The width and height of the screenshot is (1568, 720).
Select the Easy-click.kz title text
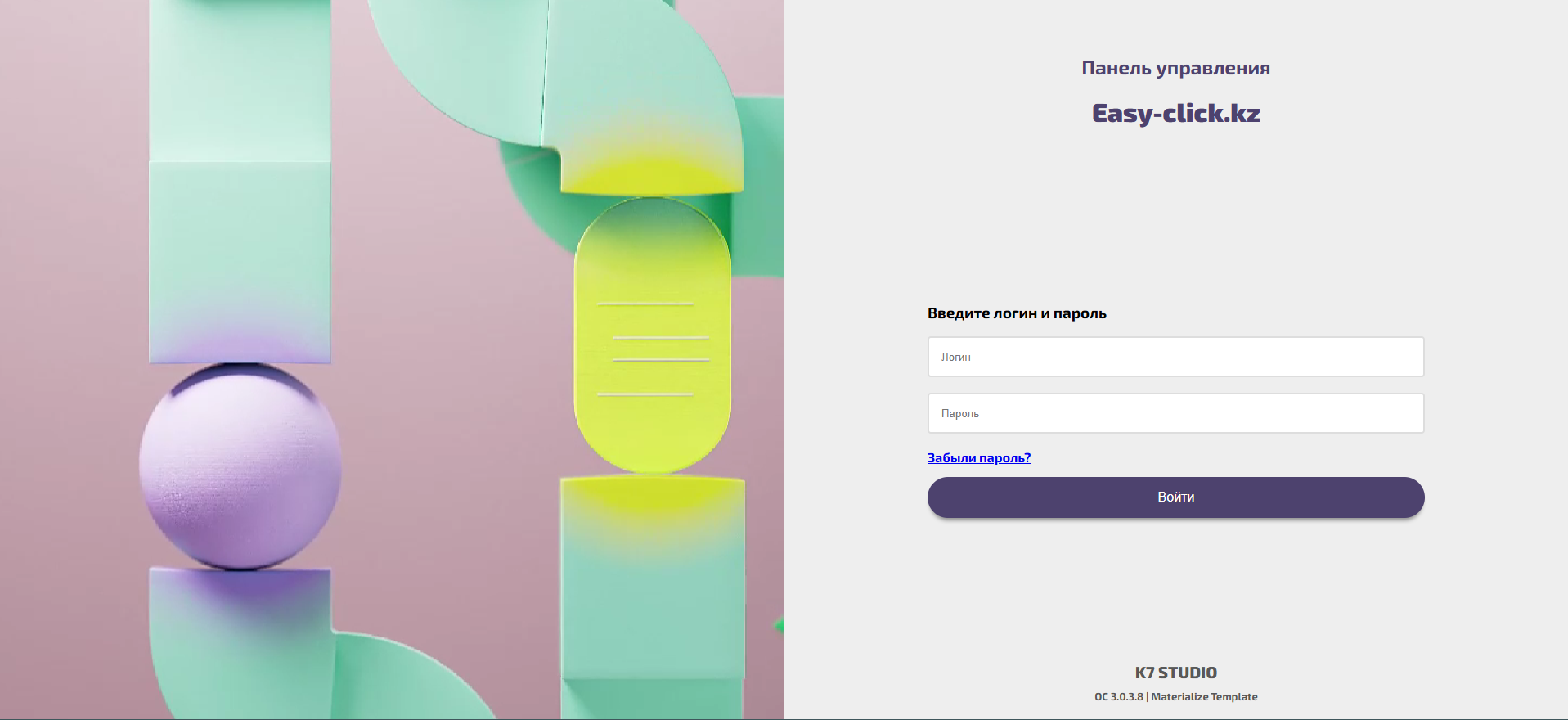(x=1175, y=113)
